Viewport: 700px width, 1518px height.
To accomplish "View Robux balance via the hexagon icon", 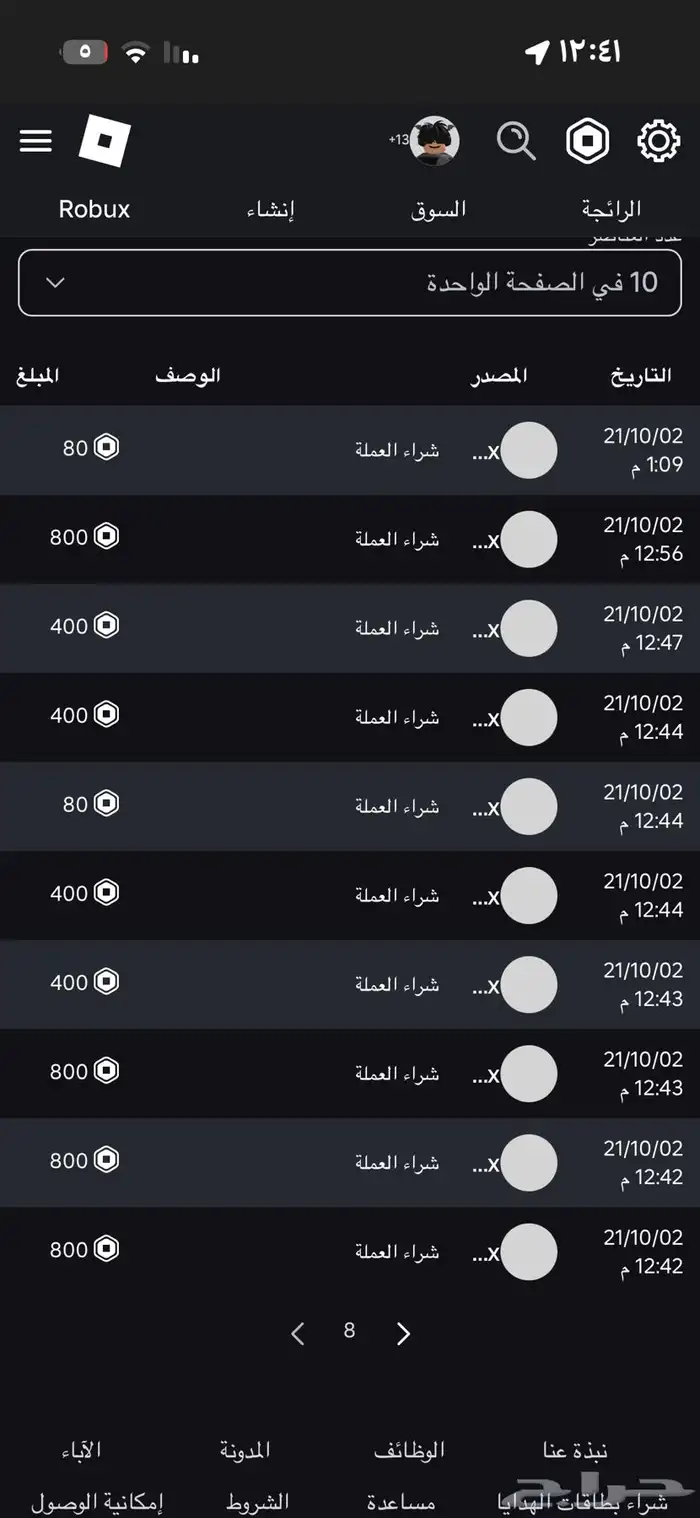I will tap(587, 141).
